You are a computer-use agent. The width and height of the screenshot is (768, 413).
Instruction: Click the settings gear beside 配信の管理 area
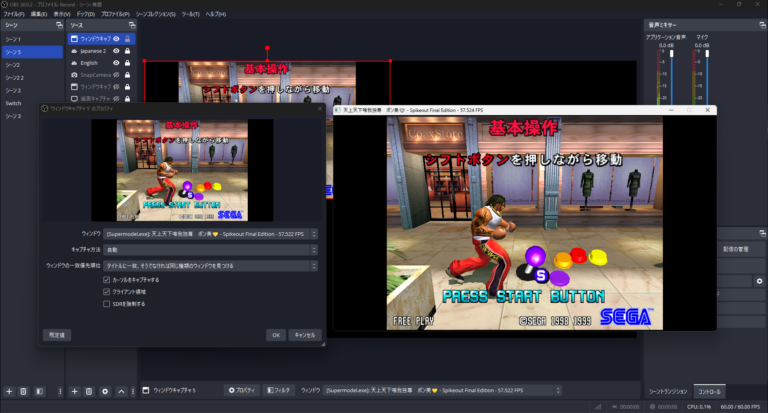(x=759, y=281)
